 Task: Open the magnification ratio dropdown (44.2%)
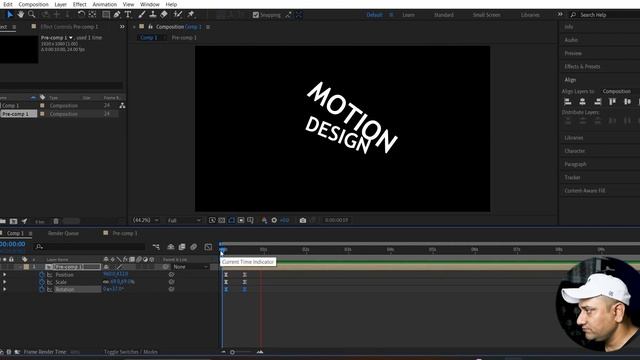(x=146, y=220)
